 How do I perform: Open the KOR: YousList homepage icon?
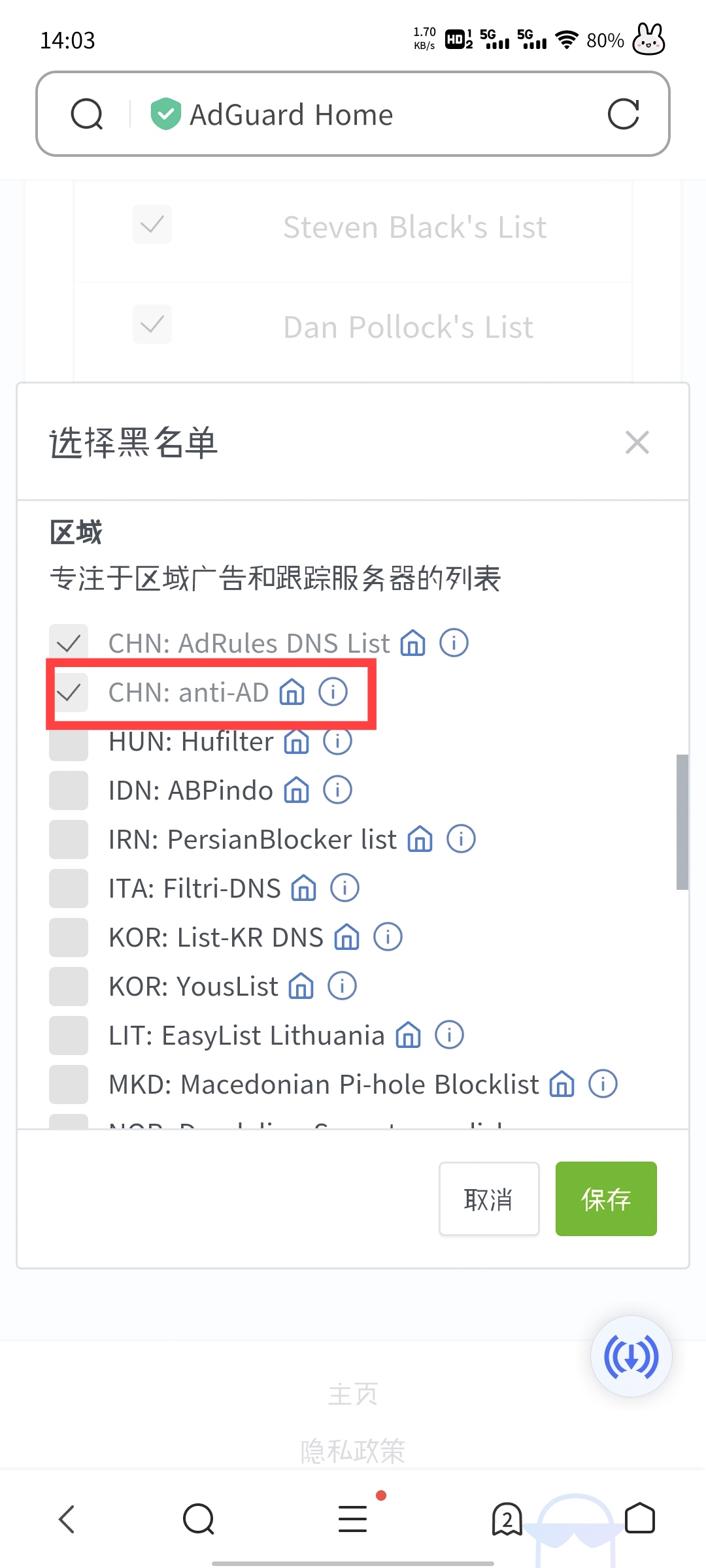(x=301, y=986)
